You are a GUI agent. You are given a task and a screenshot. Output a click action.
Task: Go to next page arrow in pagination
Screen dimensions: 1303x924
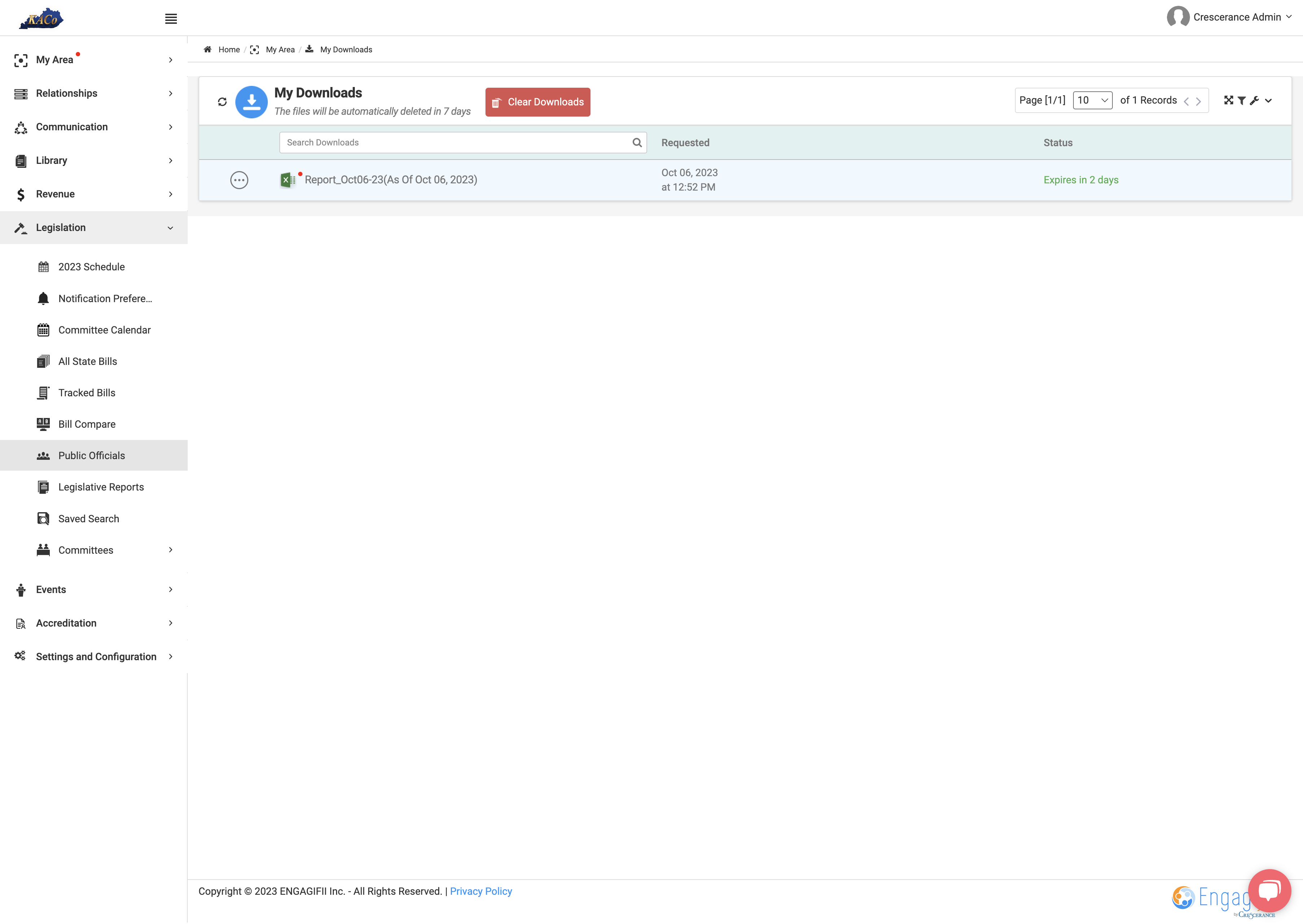pyautogui.click(x=1198, y=101)
